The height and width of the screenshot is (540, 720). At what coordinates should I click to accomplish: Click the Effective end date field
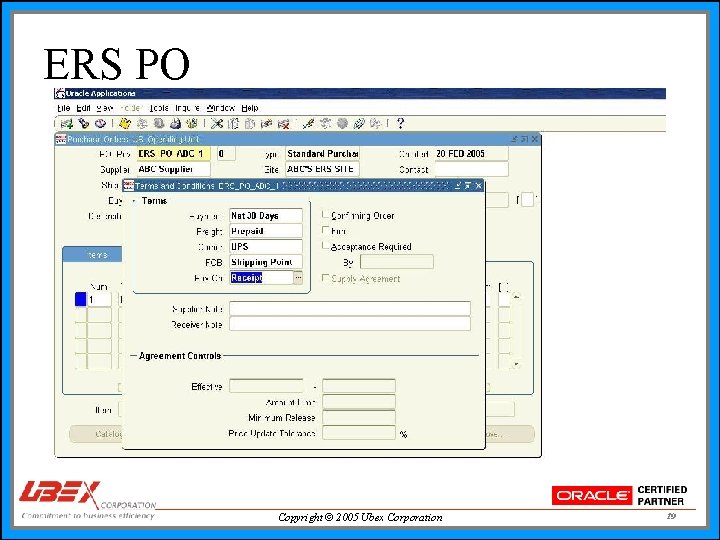359,386
